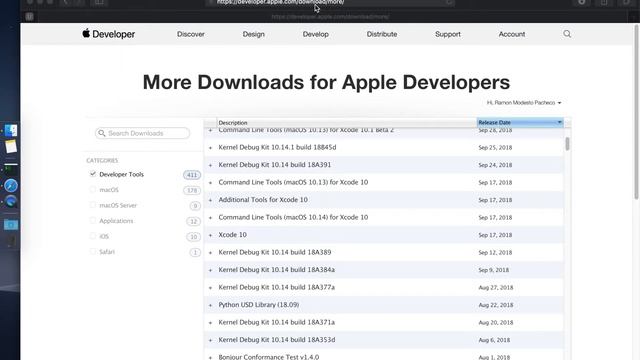
Task: Click the Sep 25, 2018 release date
Action: point(495,147)
